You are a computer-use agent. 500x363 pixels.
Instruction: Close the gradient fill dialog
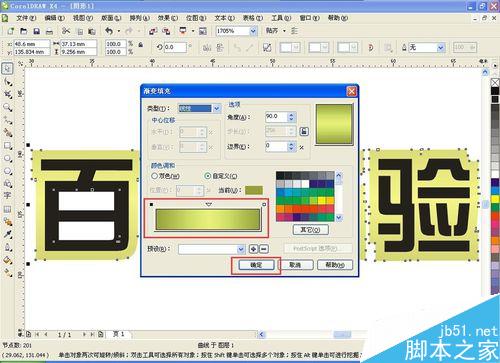coord(351,91)
